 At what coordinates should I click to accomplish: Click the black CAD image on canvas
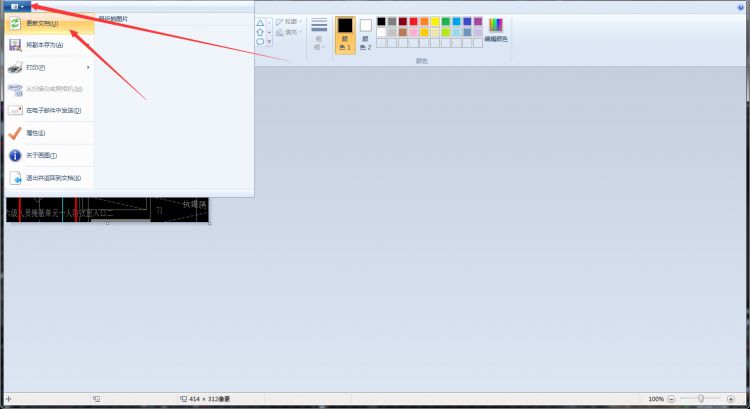108,210
